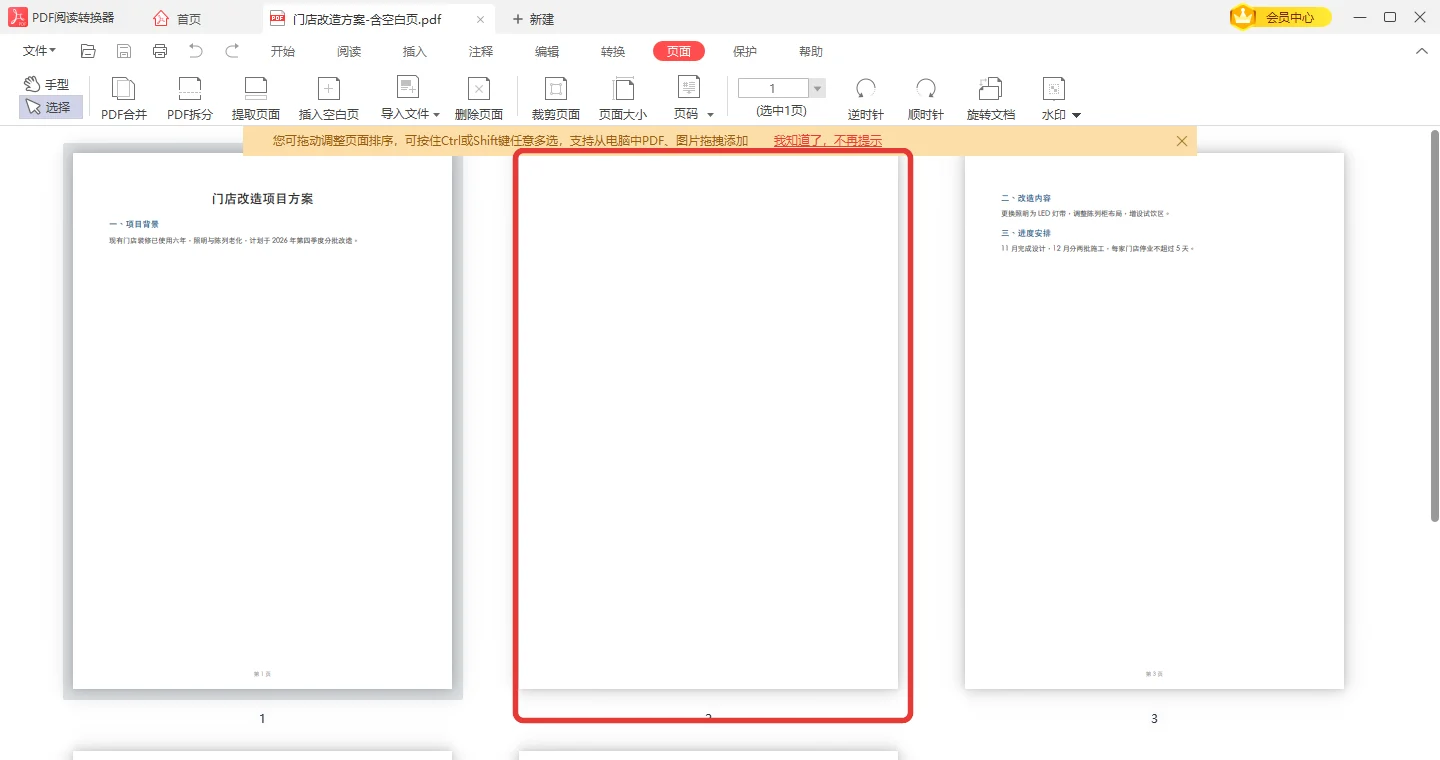The image size is (1440, 760).
Task: Click the print icon
Action: pyautogui.click(x=160, y=51)
